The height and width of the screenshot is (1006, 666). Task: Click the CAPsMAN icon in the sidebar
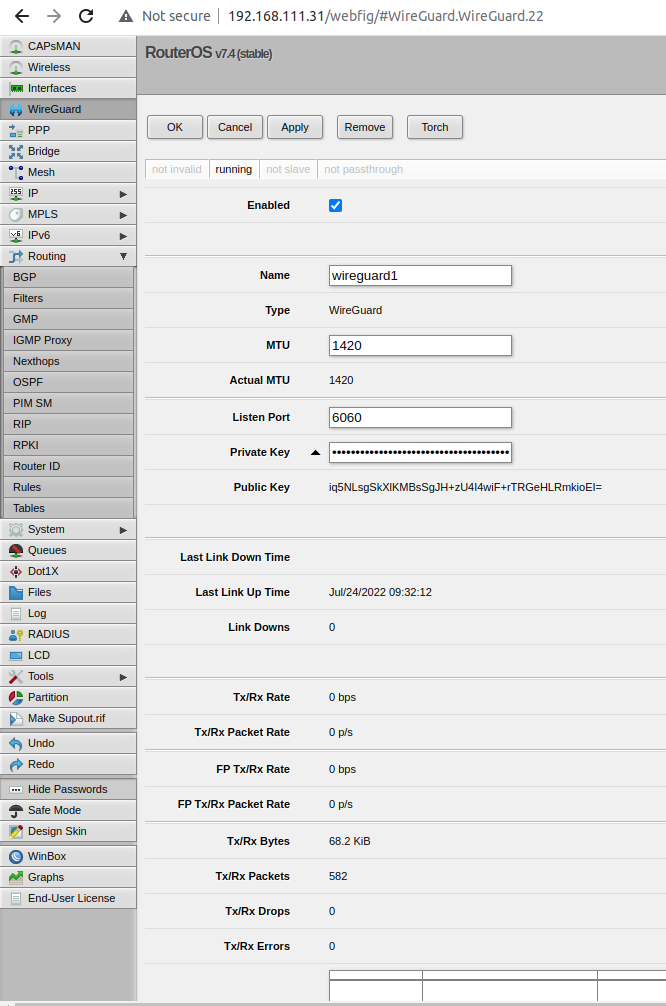[x=15, y=47]
